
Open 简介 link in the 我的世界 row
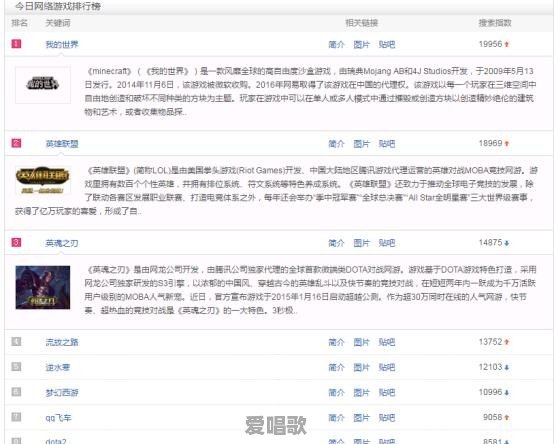(336, 45)
